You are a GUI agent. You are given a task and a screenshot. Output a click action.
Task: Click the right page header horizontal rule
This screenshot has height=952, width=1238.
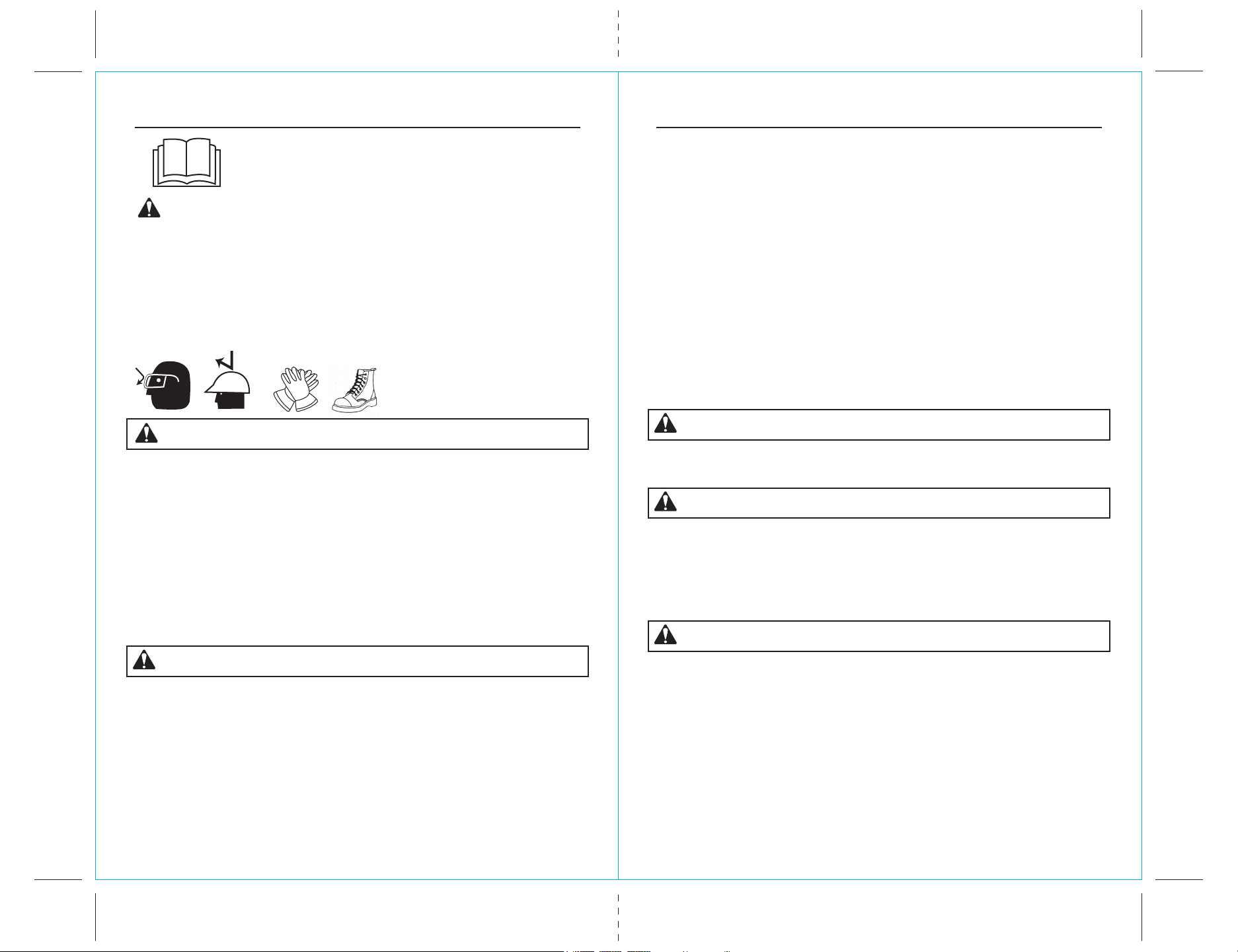point(879,127)
